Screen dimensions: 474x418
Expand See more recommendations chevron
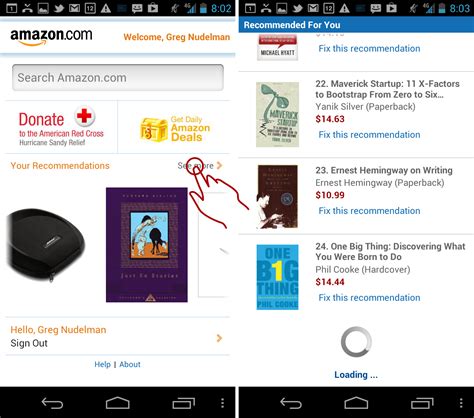[219, 165]
